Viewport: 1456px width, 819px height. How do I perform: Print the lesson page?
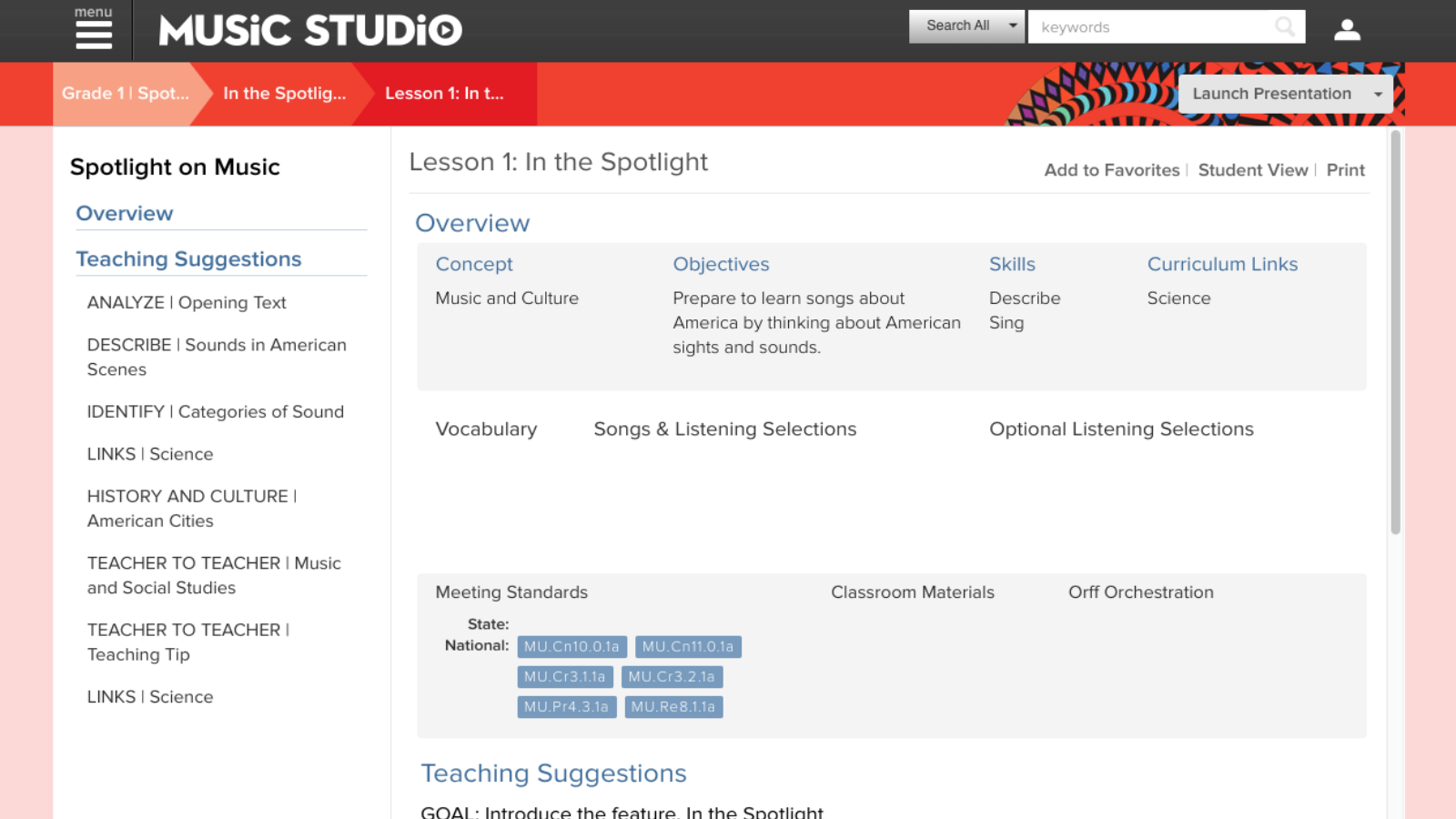click(x=1345, y=170)
